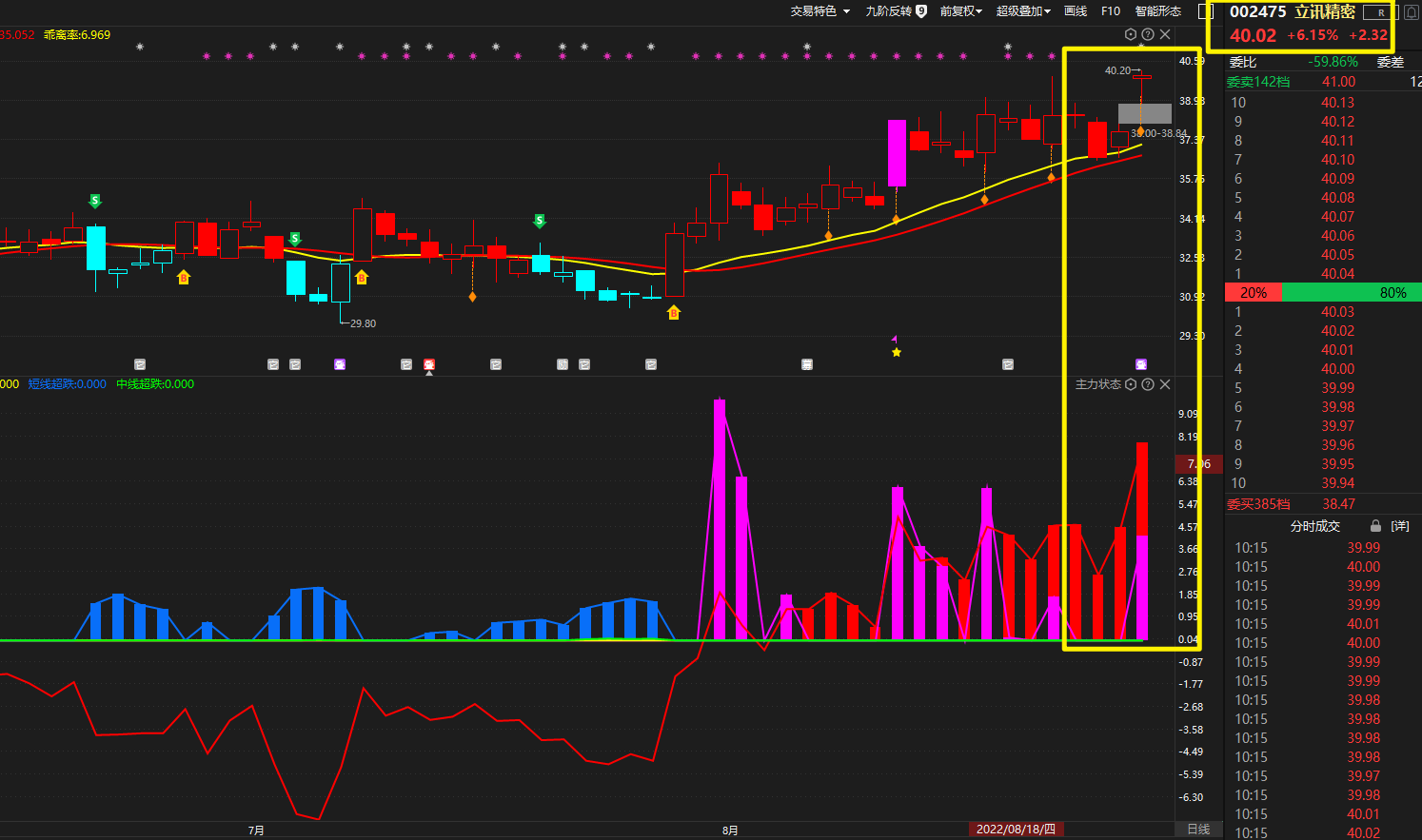1422x840 pixels.
Task: Click the 分时成交 section header
Action: tap(1314, 526)
